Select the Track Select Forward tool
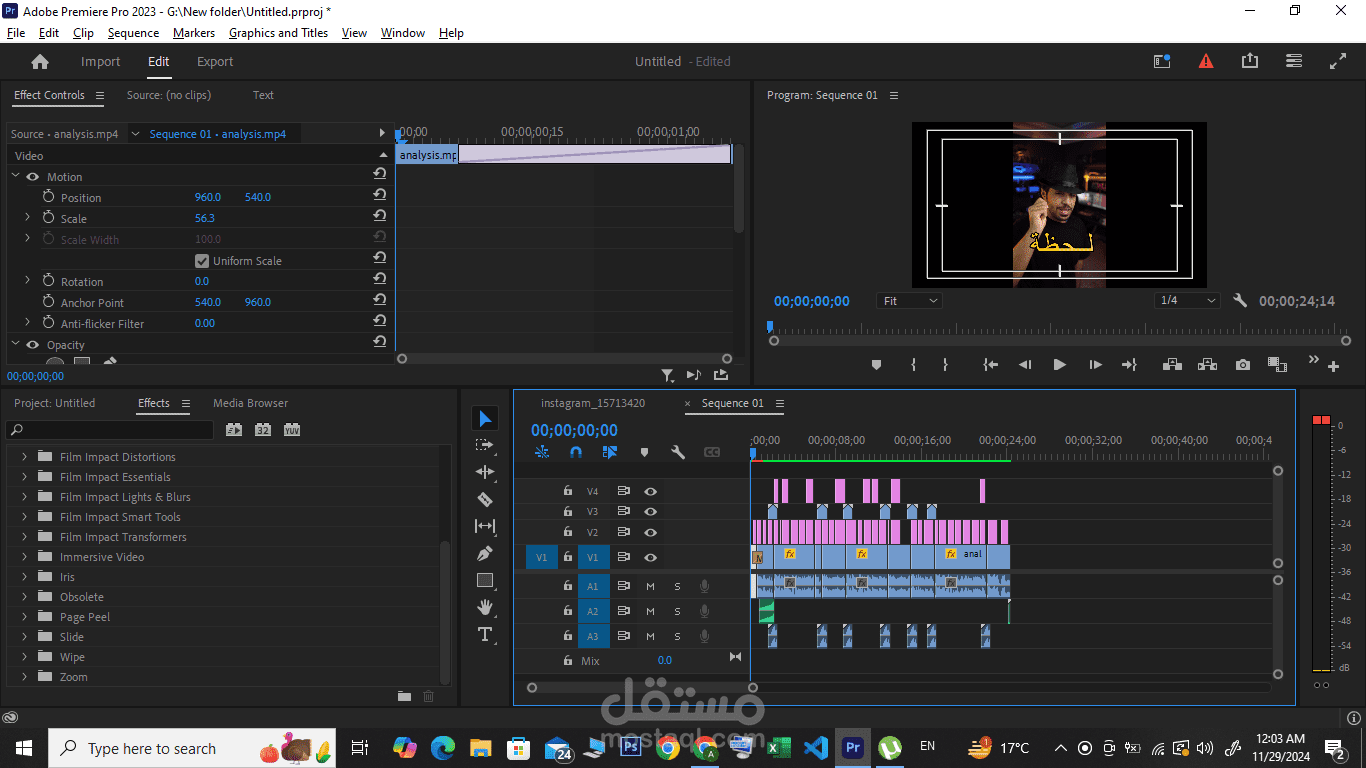 485,445
